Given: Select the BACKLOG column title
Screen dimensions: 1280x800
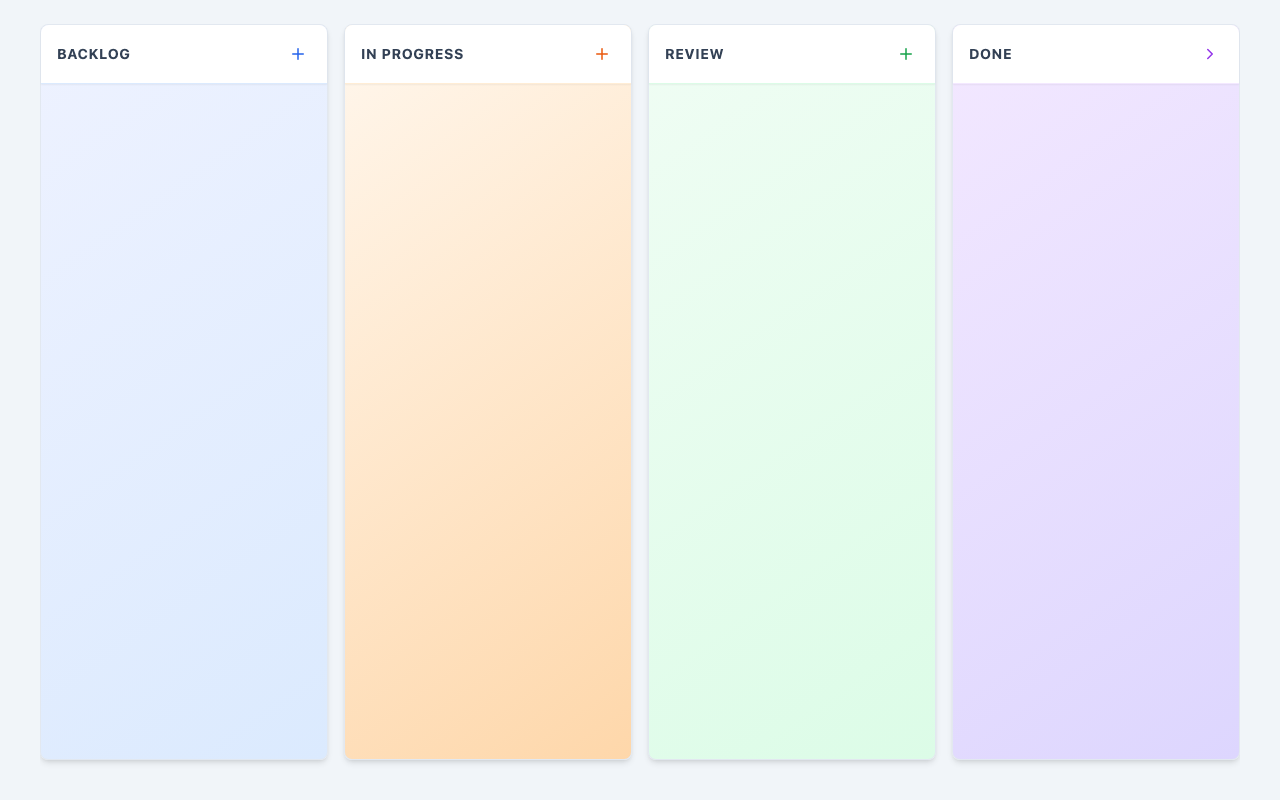Looking at the screenshot, I should click(94, 54).
